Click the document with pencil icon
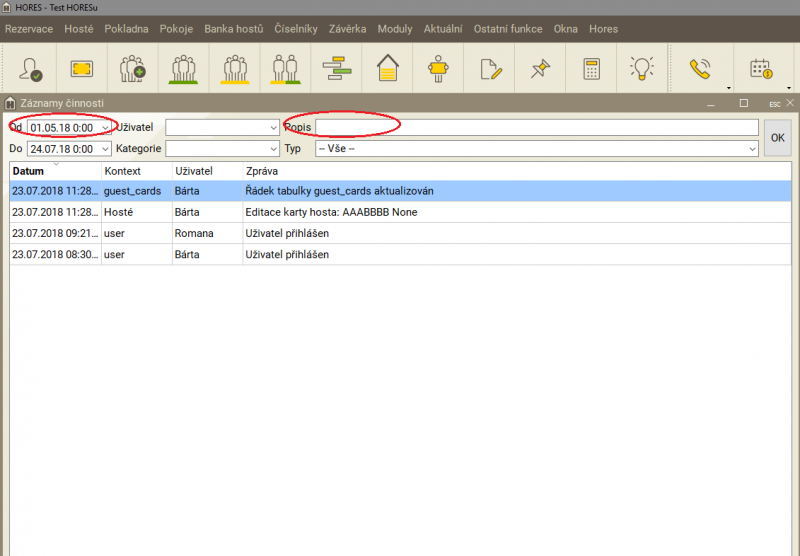Viewport: 800px width, 556px height. 490,69
